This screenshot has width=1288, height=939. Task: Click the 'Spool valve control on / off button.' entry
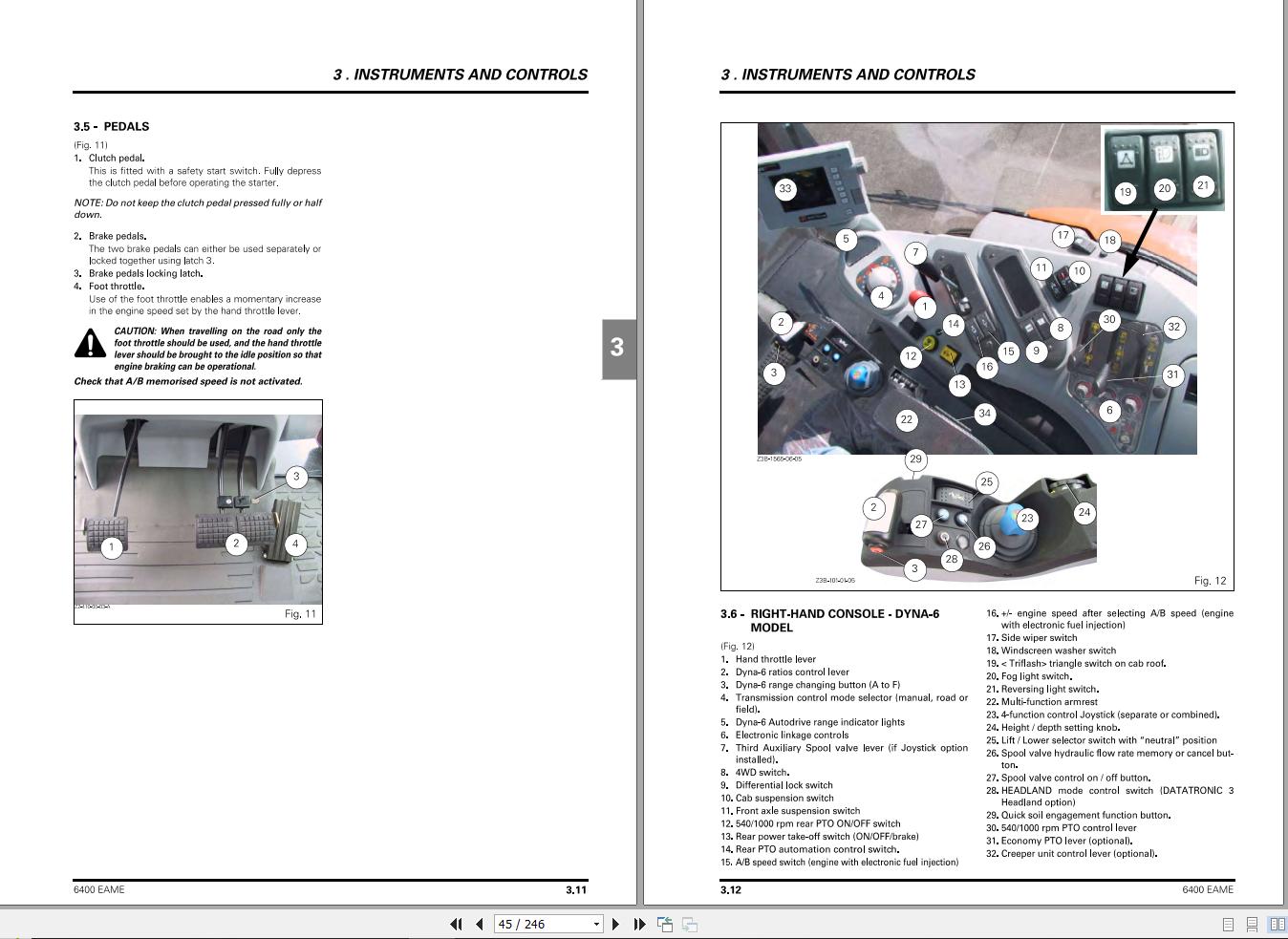(1076, 778)
